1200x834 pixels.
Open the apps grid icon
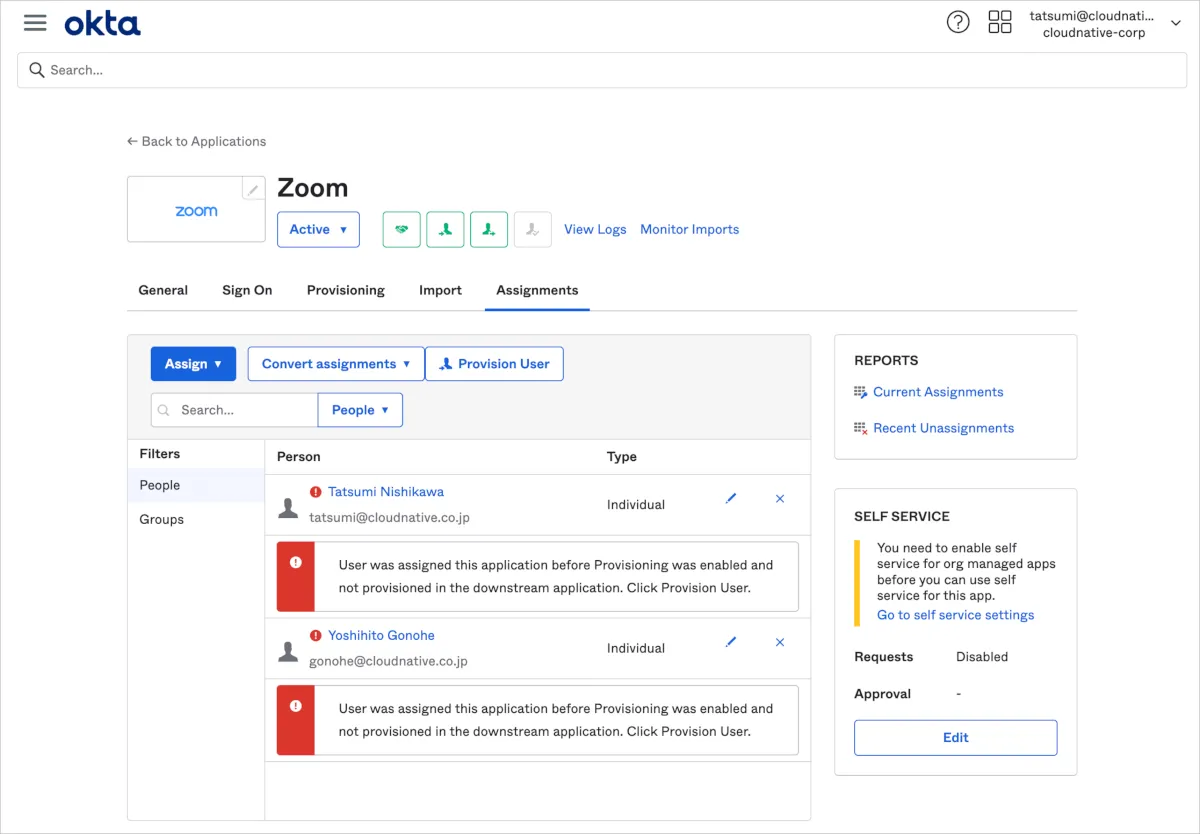tap(999, 23)
